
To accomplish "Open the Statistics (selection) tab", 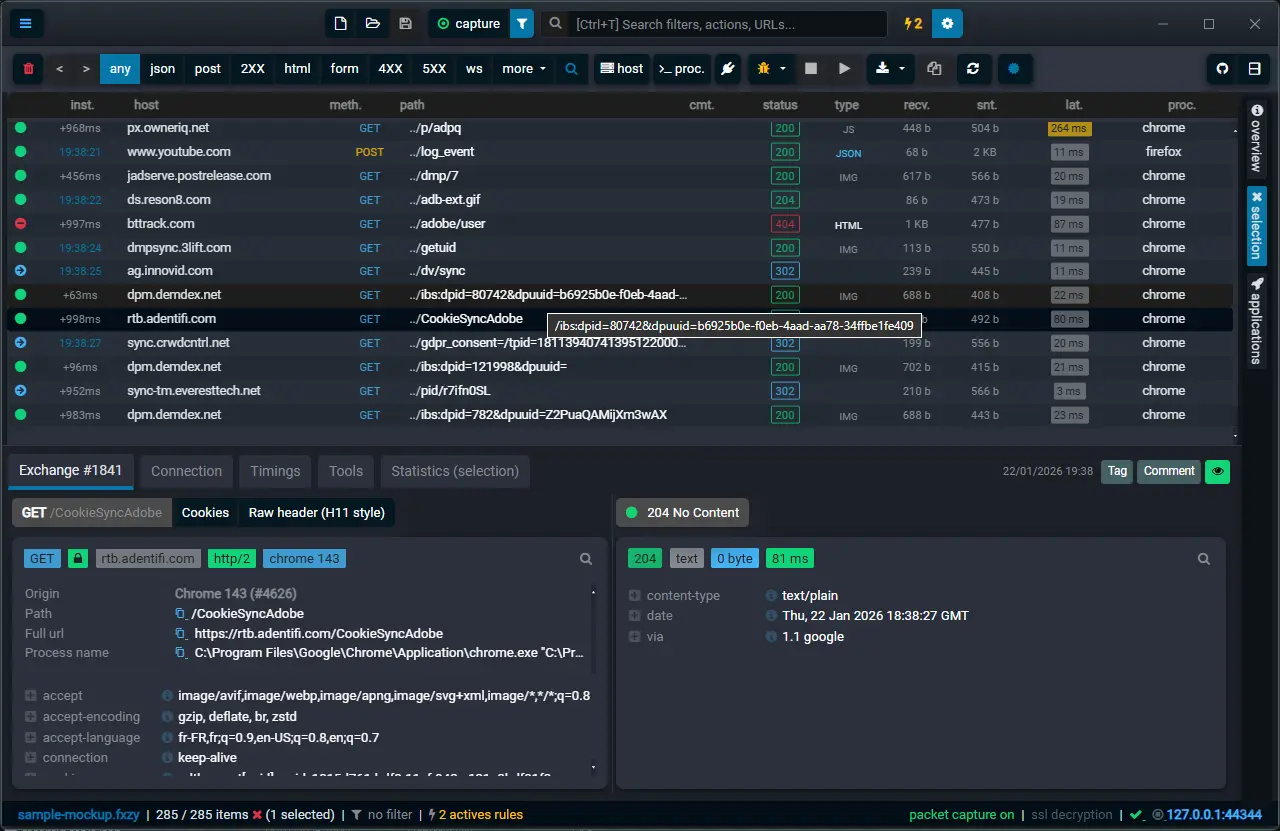I will click(x=455, y=471).
